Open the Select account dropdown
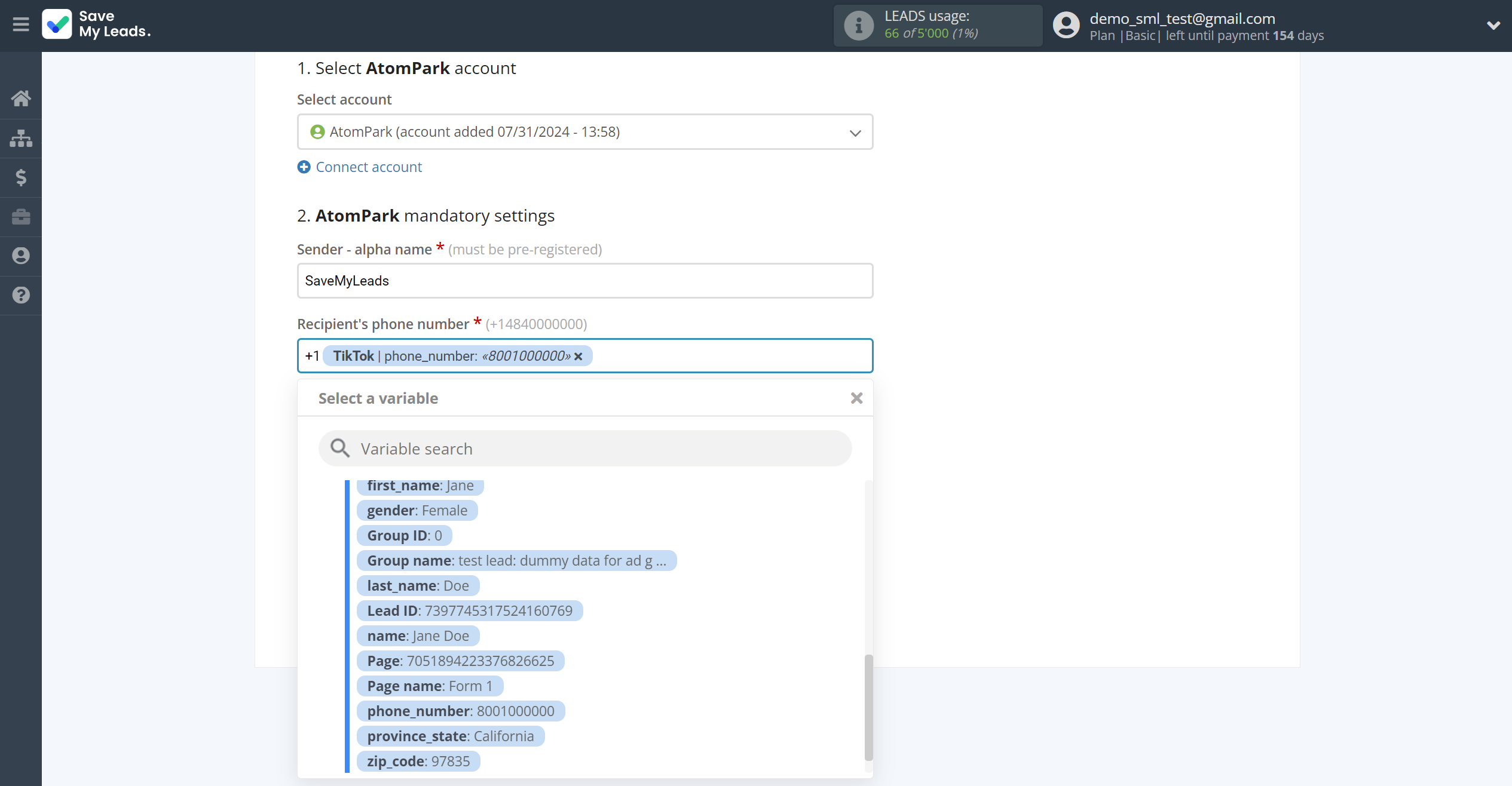Image resolution: width=1512 pixels, height=786 pixels. pyautogui.click(x=585, y=132)
